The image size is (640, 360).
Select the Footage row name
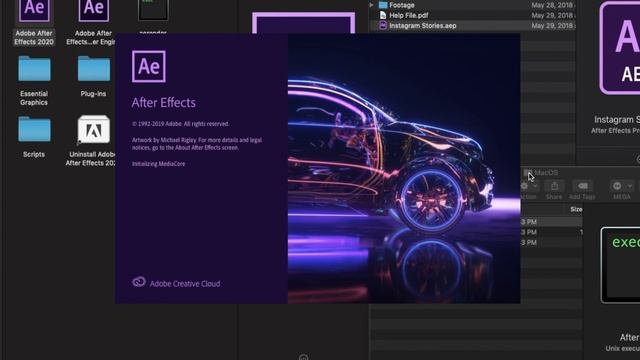point(402,5)
